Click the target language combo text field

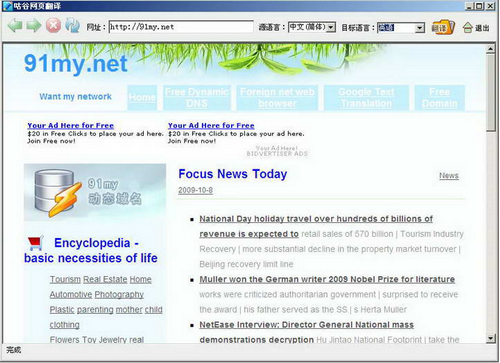click(397, 28)
